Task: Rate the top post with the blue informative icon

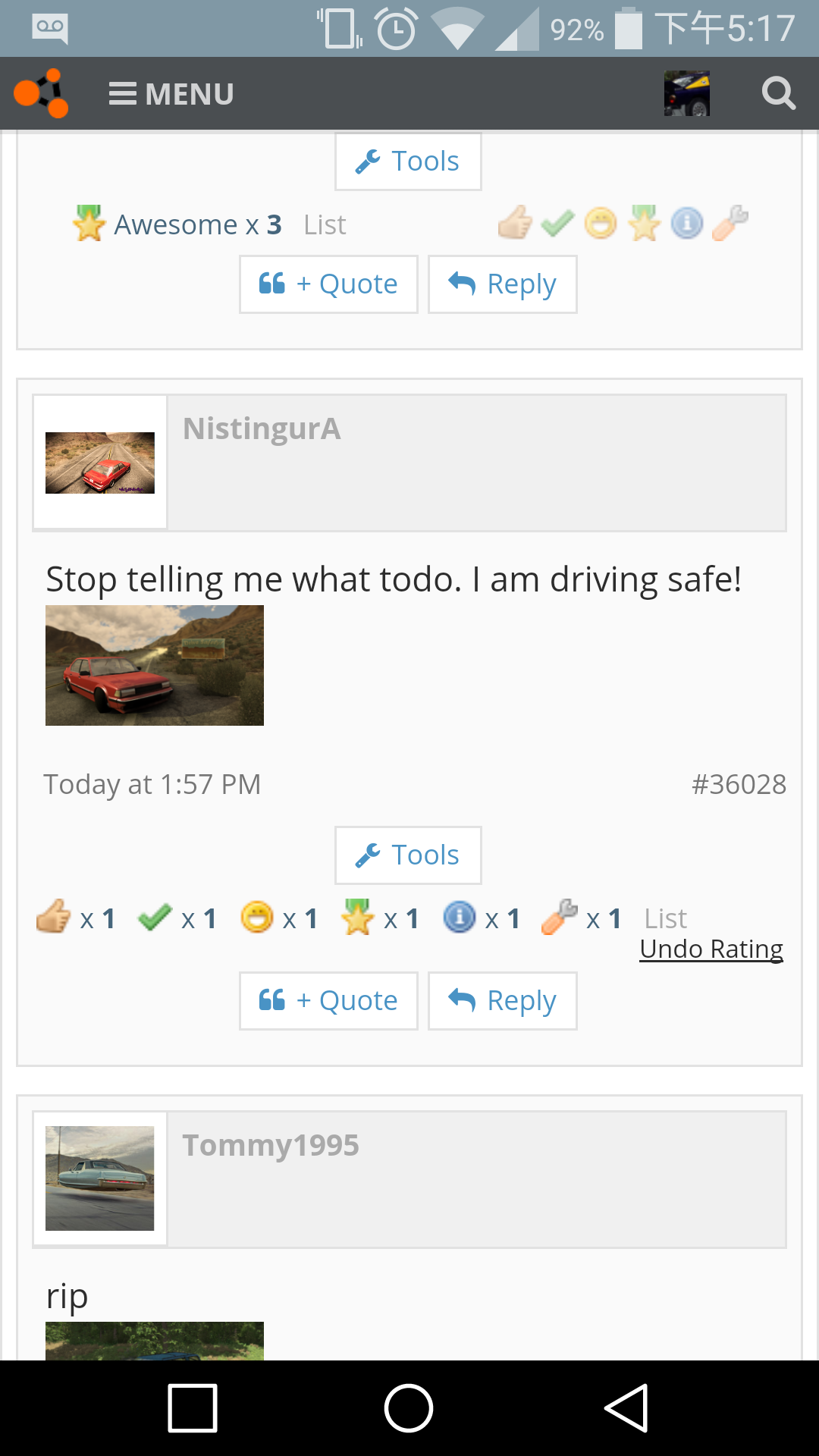Action: coord(687,223)
